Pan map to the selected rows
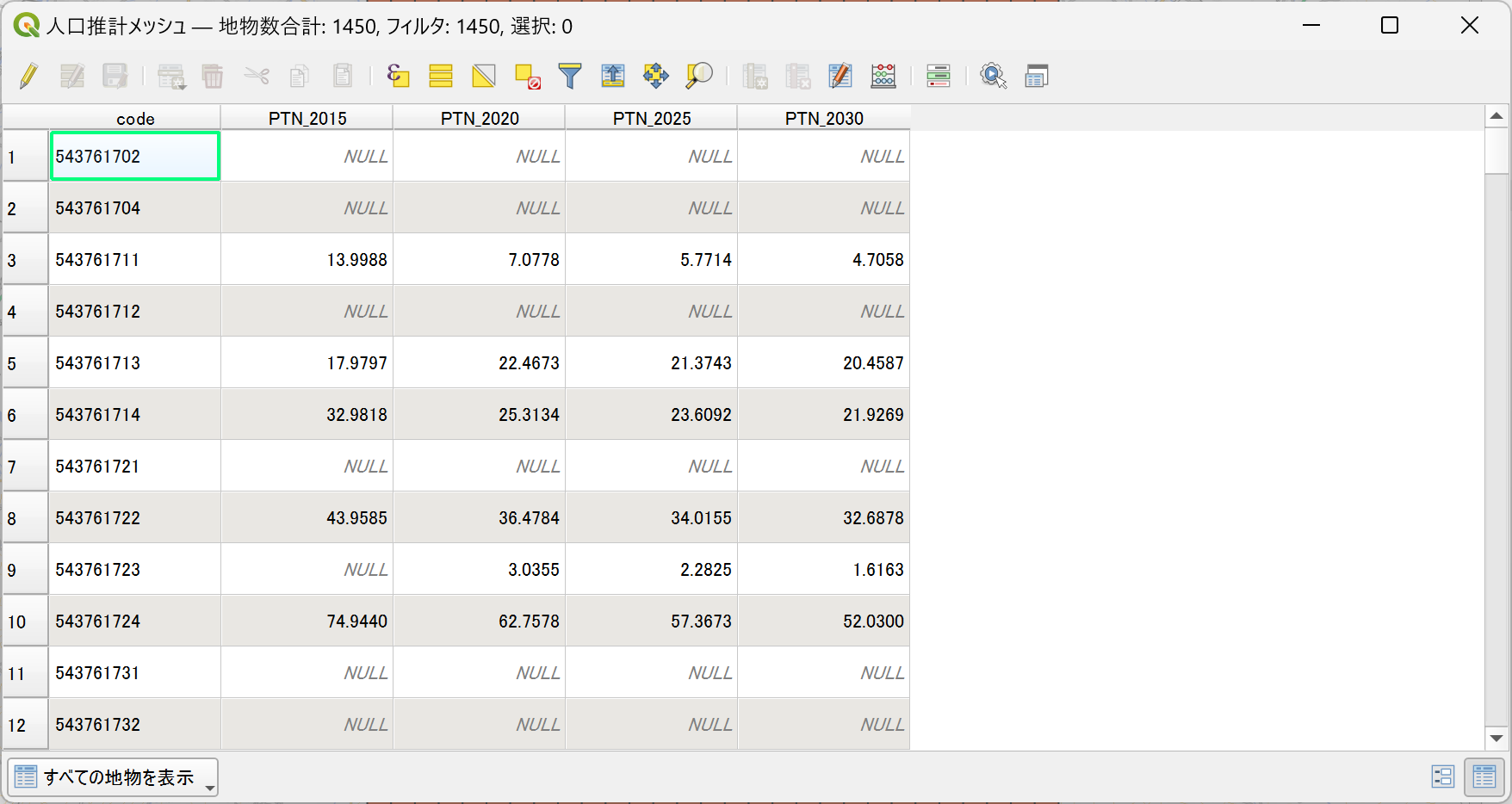This screenshot has width=1512, height=804. (656, 76)
